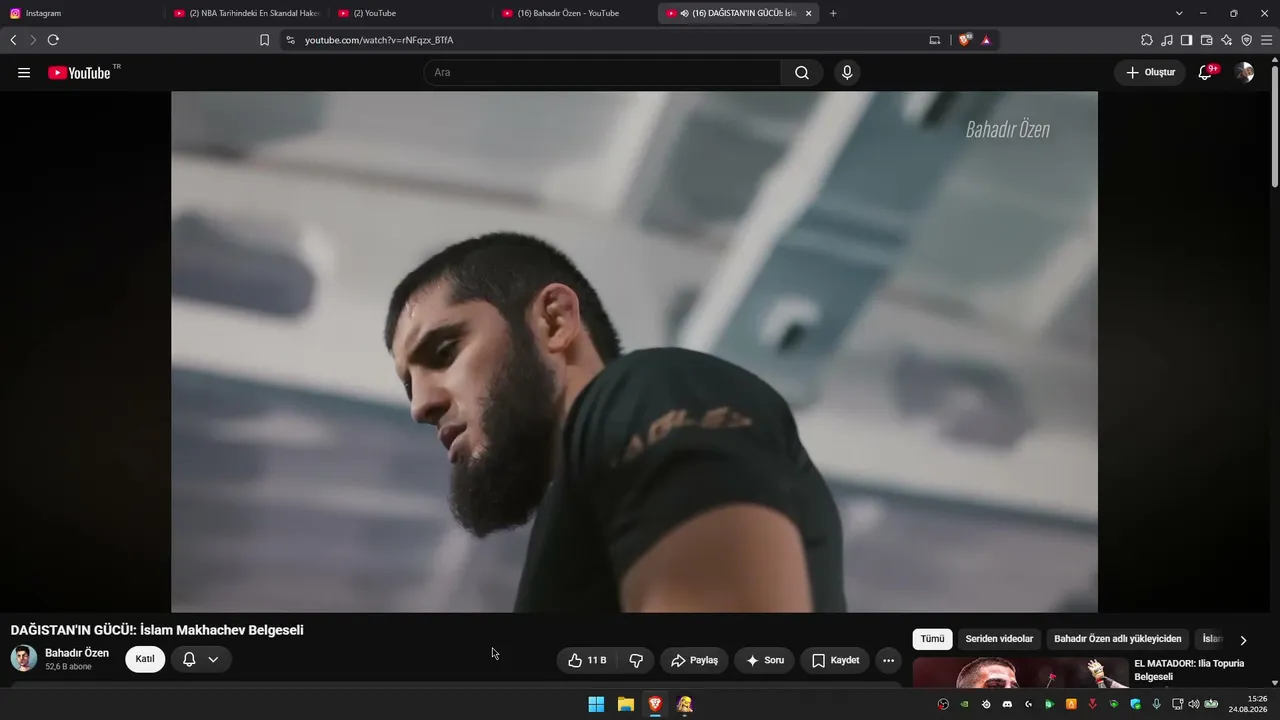Open the YouTube account avatar menu
This screenshot has width=1280, height=720.
1244,73
